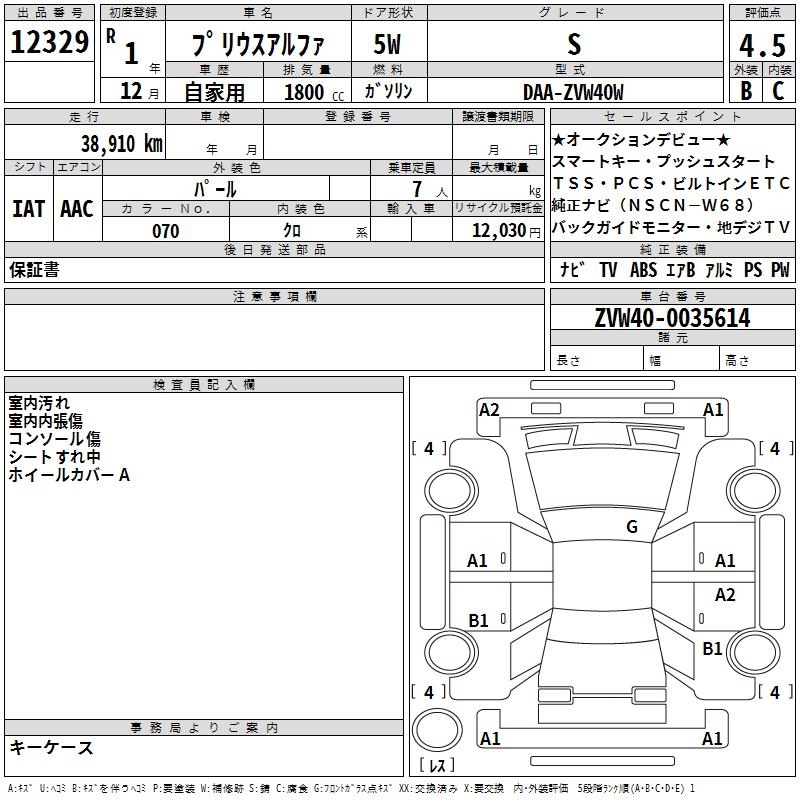Image resolution: width=800 pixels, height=800 pixels.
Task: Select the displacement value 1800 cc
Action: [314, 92]
